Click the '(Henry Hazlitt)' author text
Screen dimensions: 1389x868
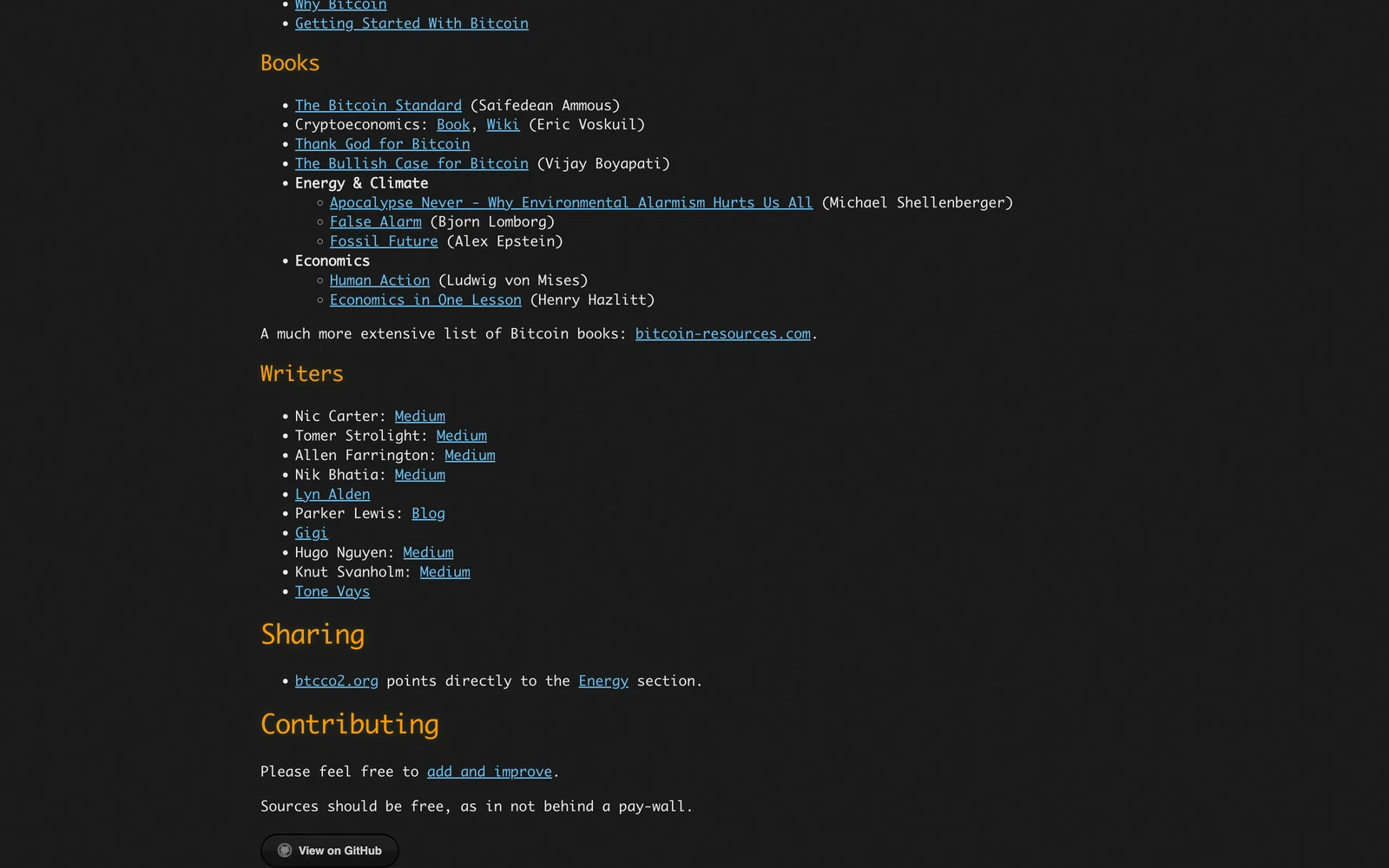click(x=592, y=299)
